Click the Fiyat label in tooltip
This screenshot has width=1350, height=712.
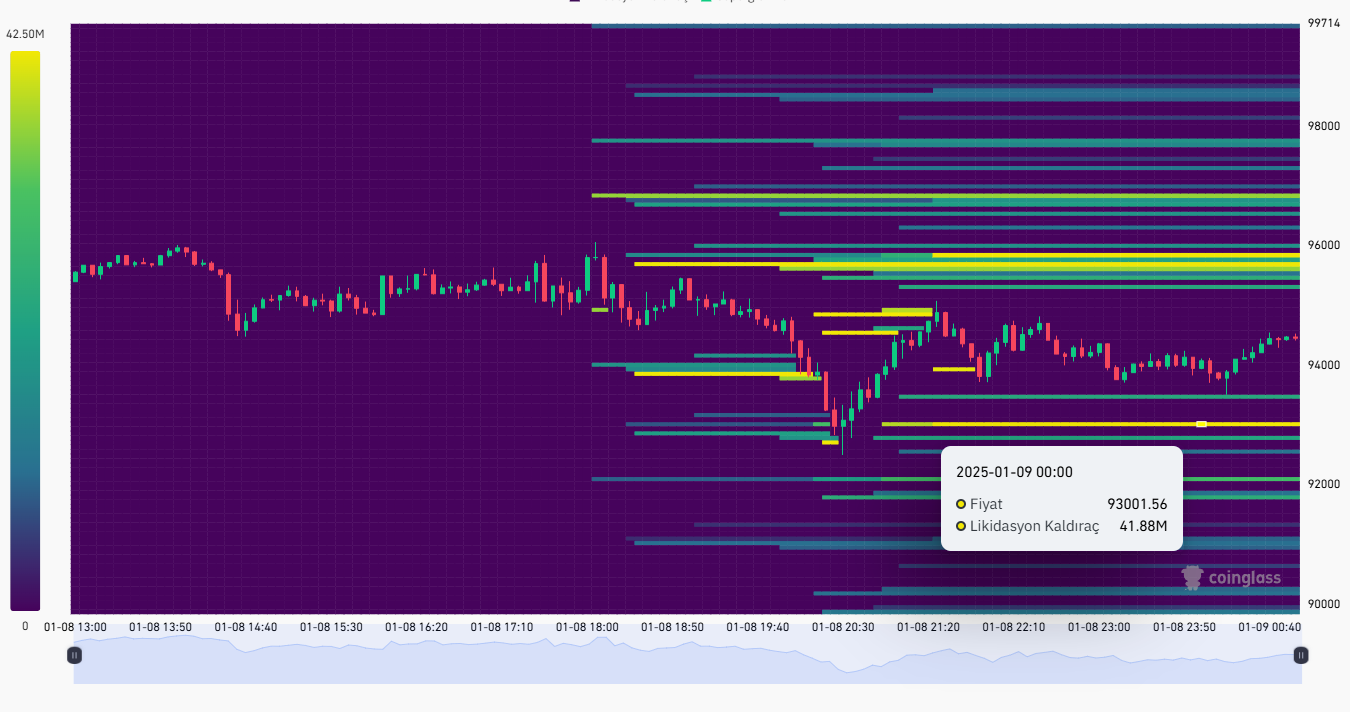pos(986,504)
